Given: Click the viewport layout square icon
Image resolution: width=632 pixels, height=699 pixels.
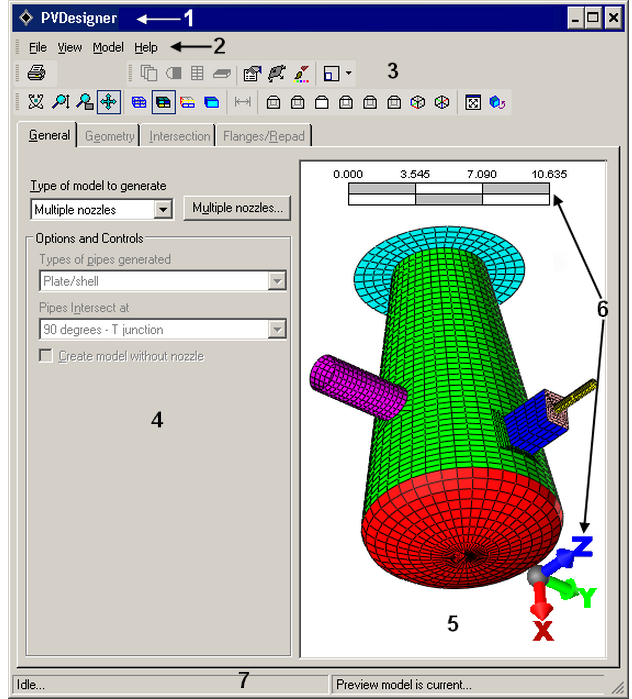Looking at the screenshot, I should tap(332, 74).
